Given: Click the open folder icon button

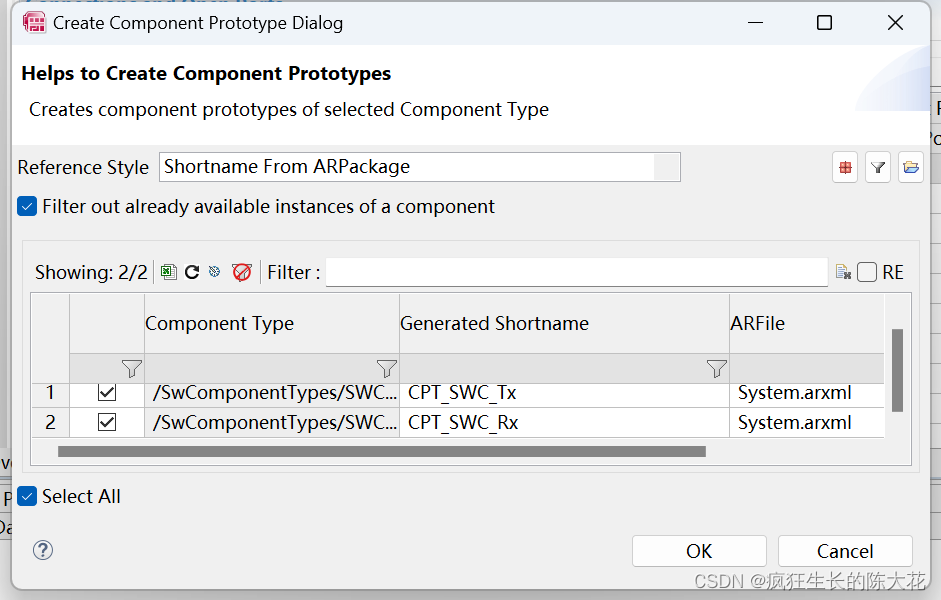Looking at the screenshot, I should [910, 168].
